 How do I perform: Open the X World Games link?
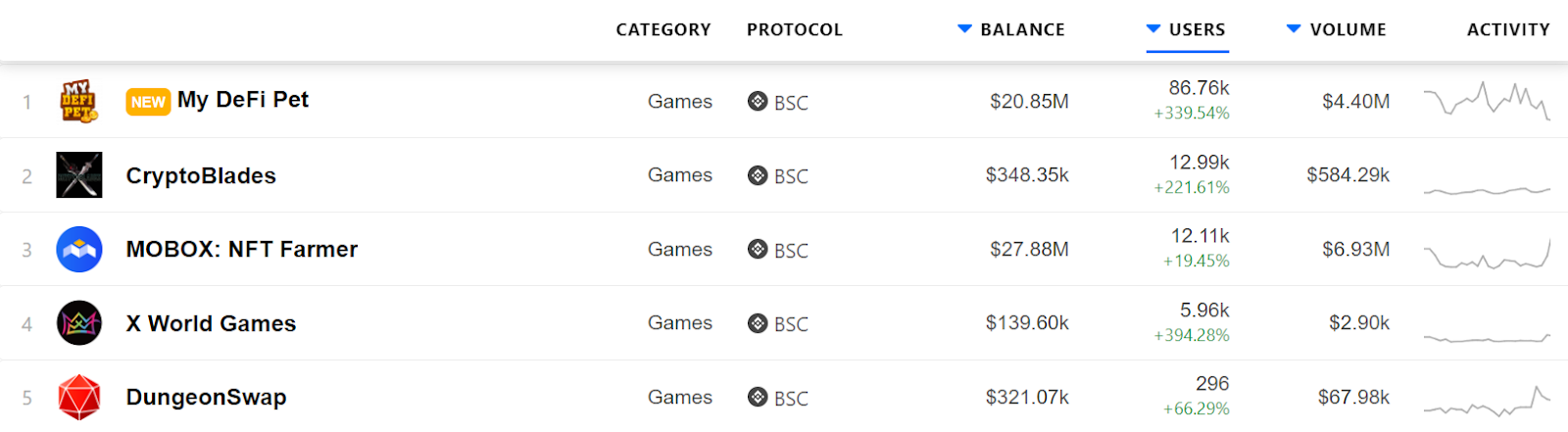[211, 323]
